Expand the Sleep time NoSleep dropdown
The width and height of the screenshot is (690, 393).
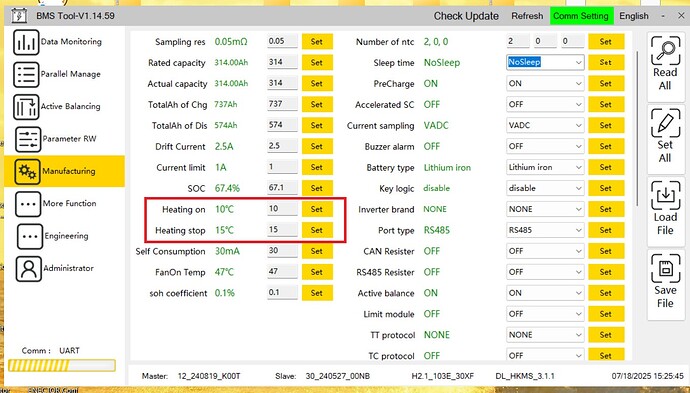coord(545,62)
